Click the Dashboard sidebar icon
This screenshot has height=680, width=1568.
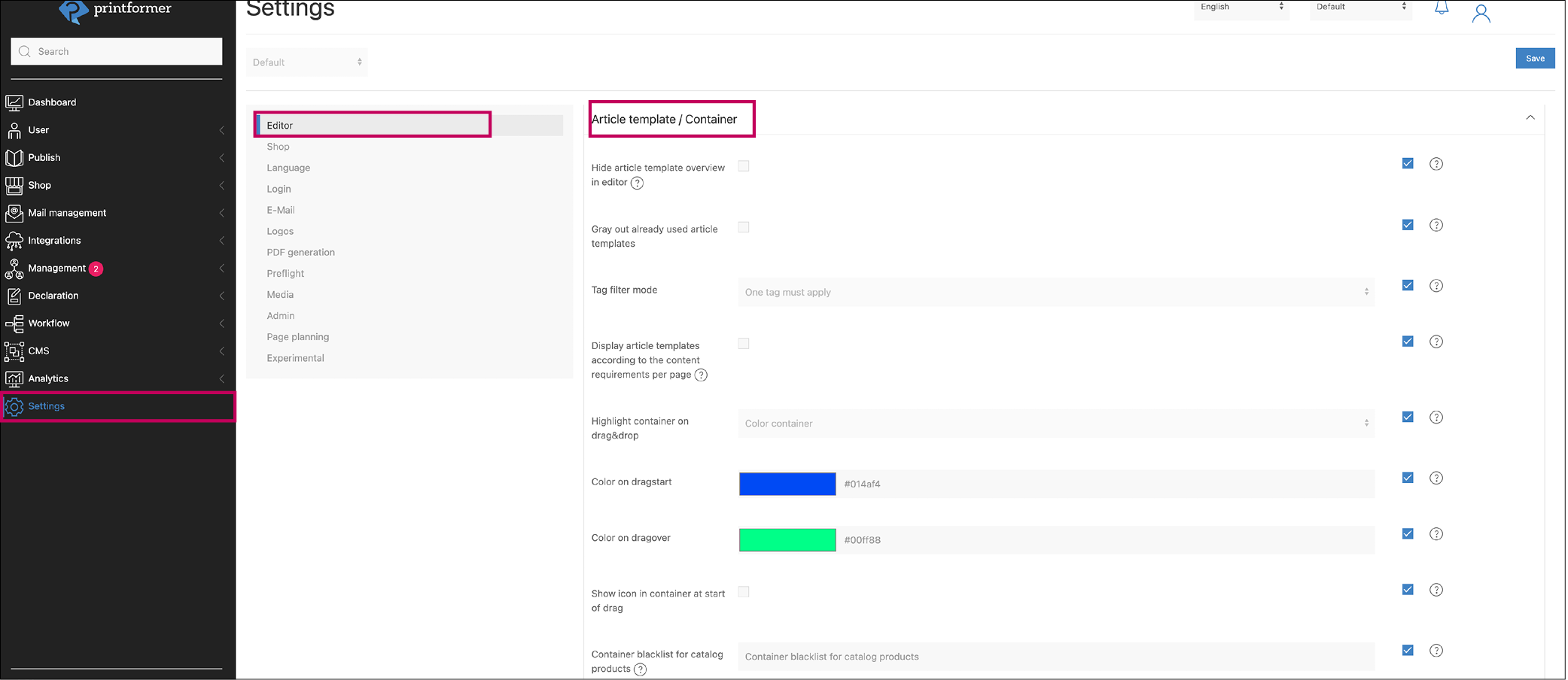click(x=14, y=102)
